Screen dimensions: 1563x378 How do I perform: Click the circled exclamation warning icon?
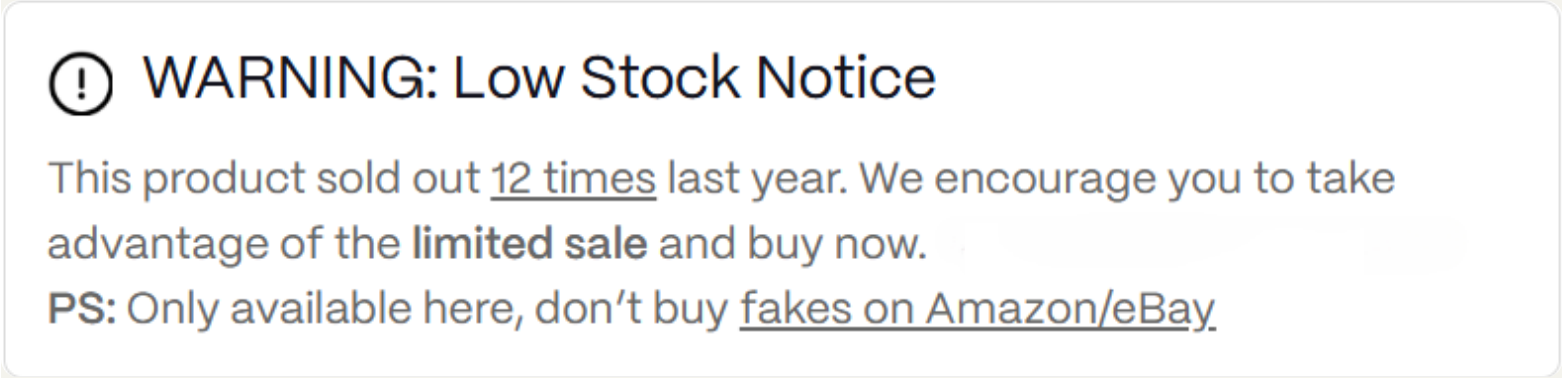[x=81, y=84]
